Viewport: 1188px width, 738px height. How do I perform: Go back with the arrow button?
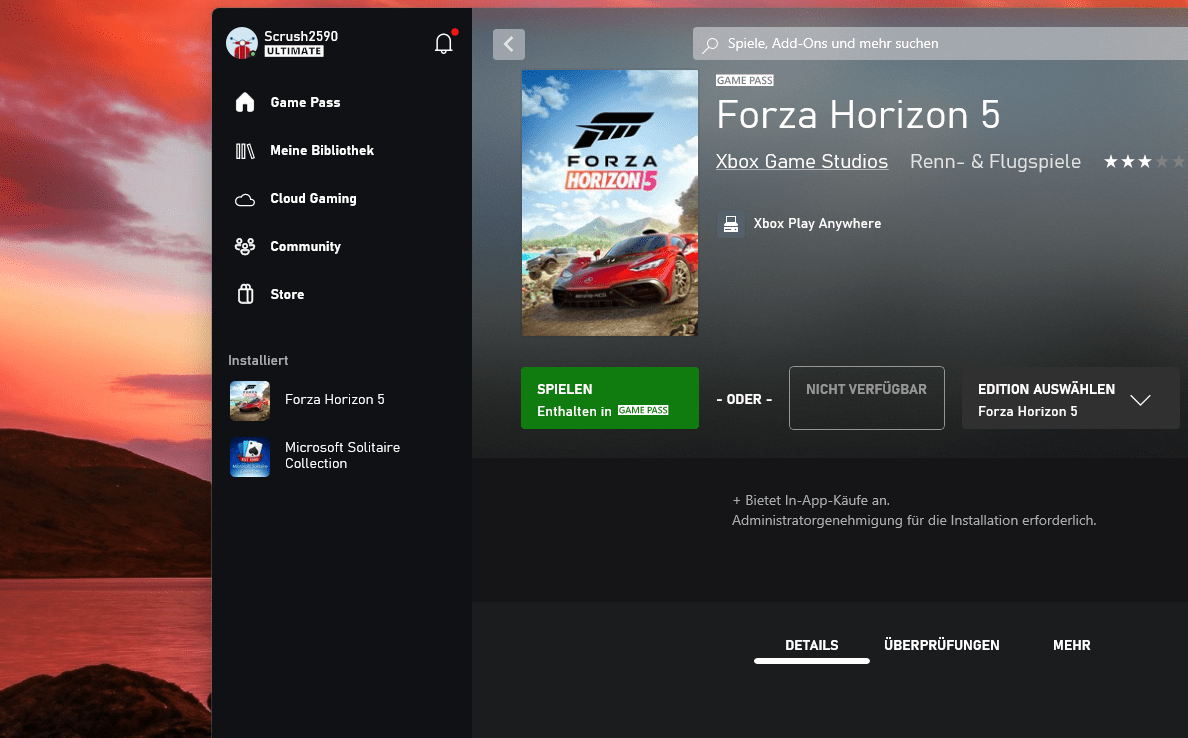508,45
